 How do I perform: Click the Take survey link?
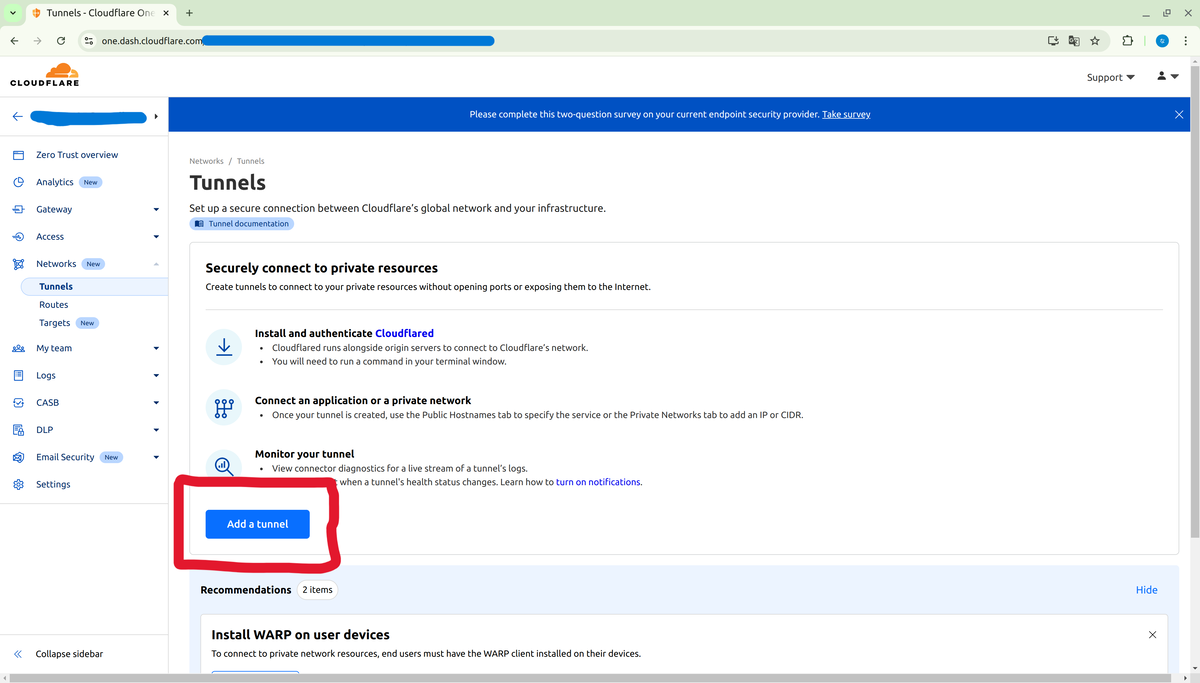tap(846, 115)
